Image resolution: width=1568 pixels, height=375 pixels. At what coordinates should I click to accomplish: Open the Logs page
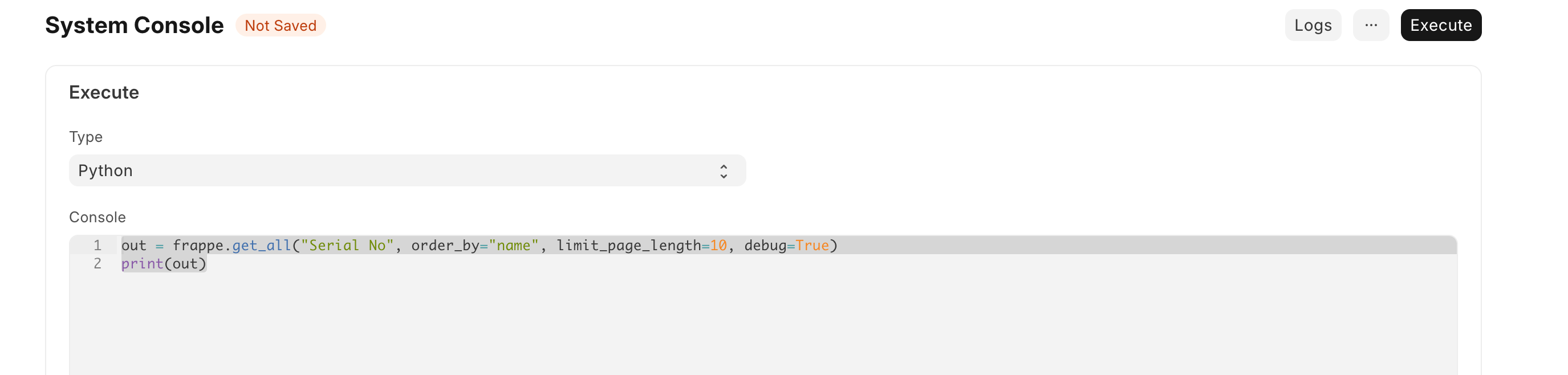pos(1313,25)
